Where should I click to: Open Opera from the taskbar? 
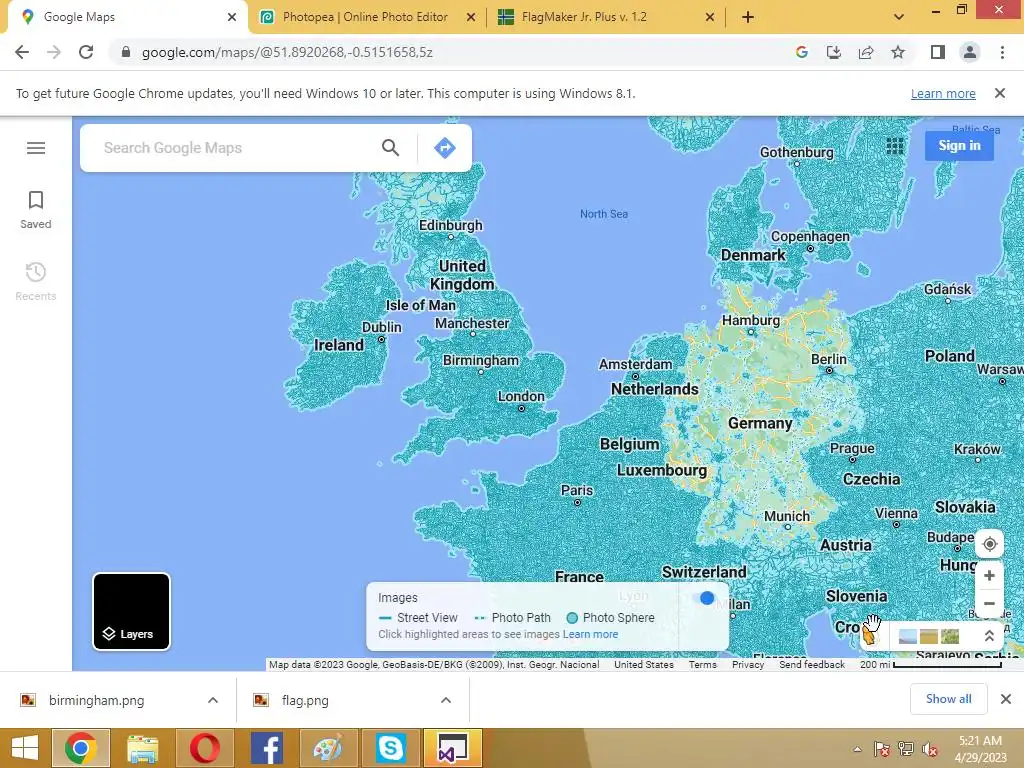pyautogui.click(x=204, y=748)
